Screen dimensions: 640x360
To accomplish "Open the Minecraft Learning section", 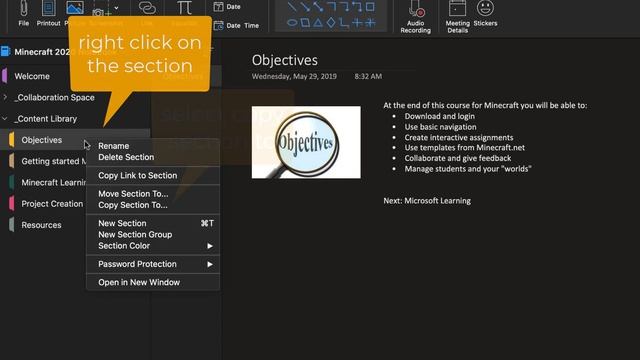I will pos(53,182).
